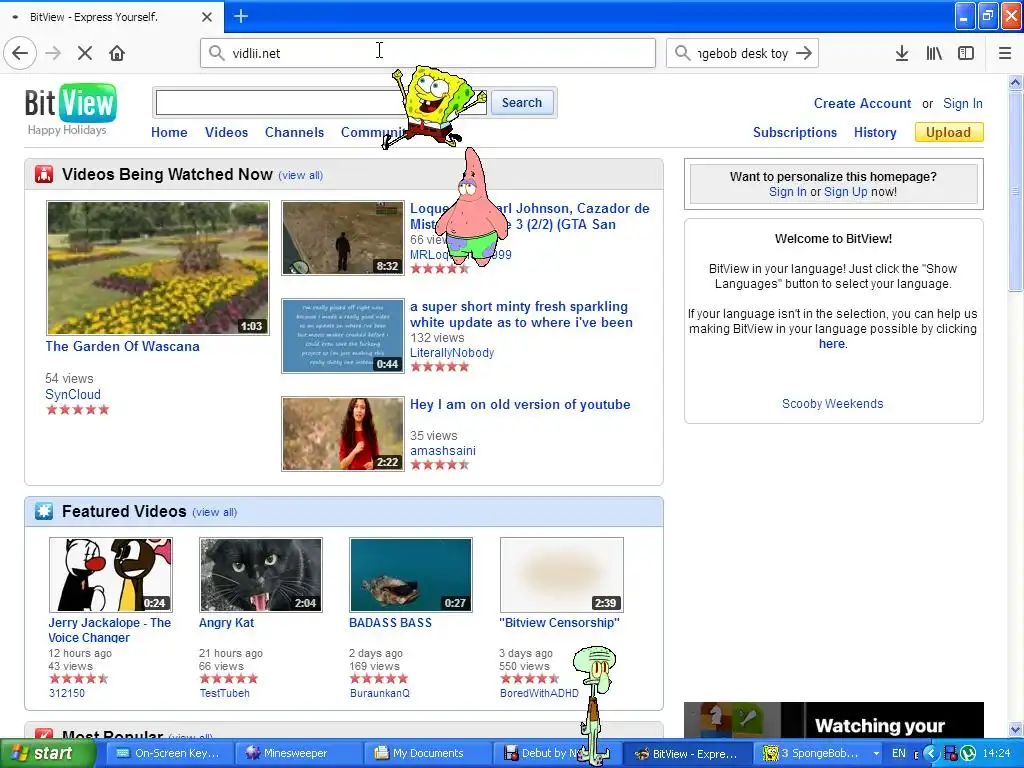Open the downloads arrow icon
This screenshot has height=768, width=1024.
(x=902, y=53)
